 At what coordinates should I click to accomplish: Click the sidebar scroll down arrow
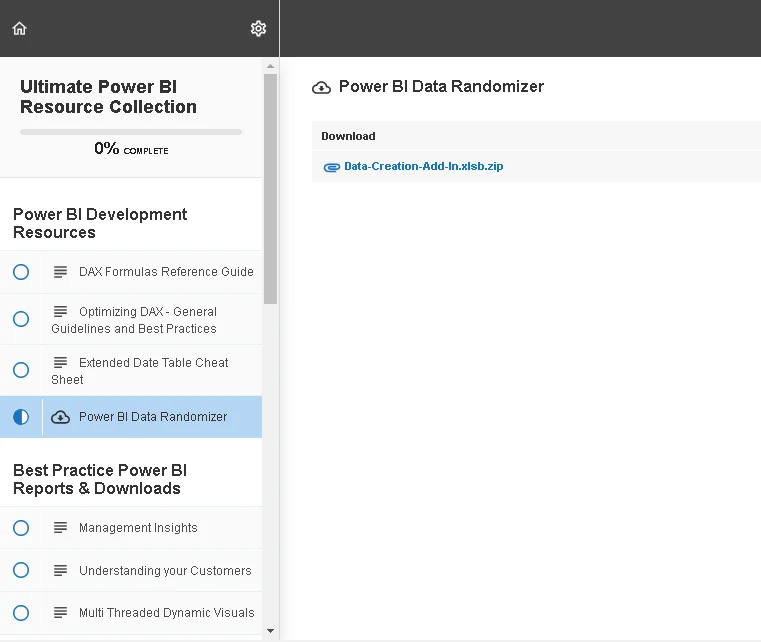(270, 631)
